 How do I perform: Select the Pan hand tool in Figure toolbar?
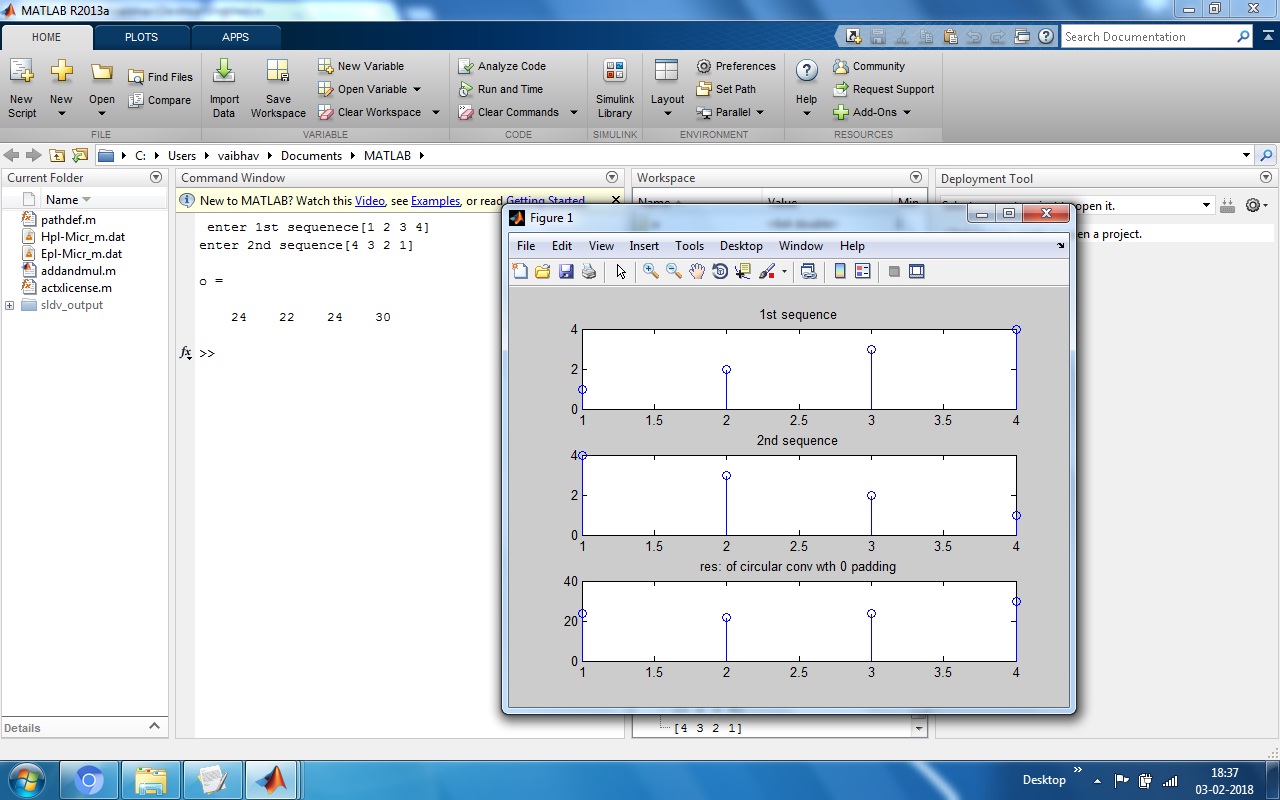pyautogui.click(x=697, y=271)
